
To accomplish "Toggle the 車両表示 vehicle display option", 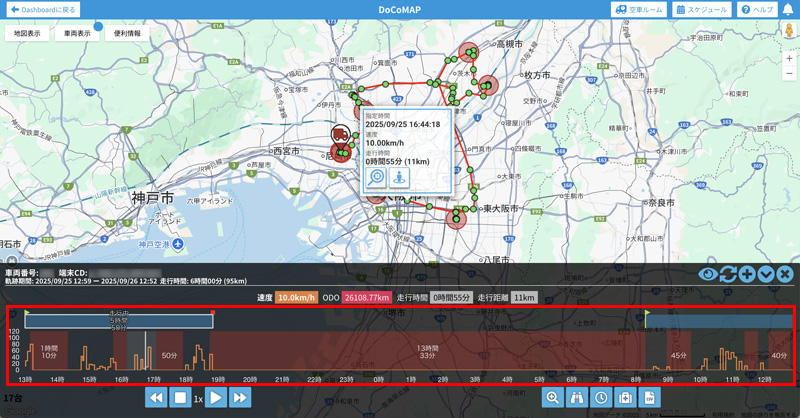I will [77, 33].
